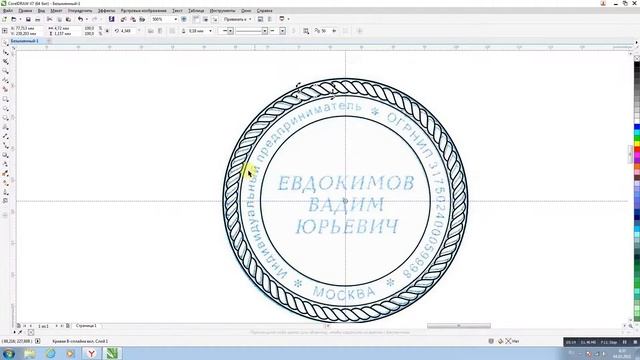Pick the Artistic Media tool
Viewport: 640px width, 360px height.
(x=5, y=90)
